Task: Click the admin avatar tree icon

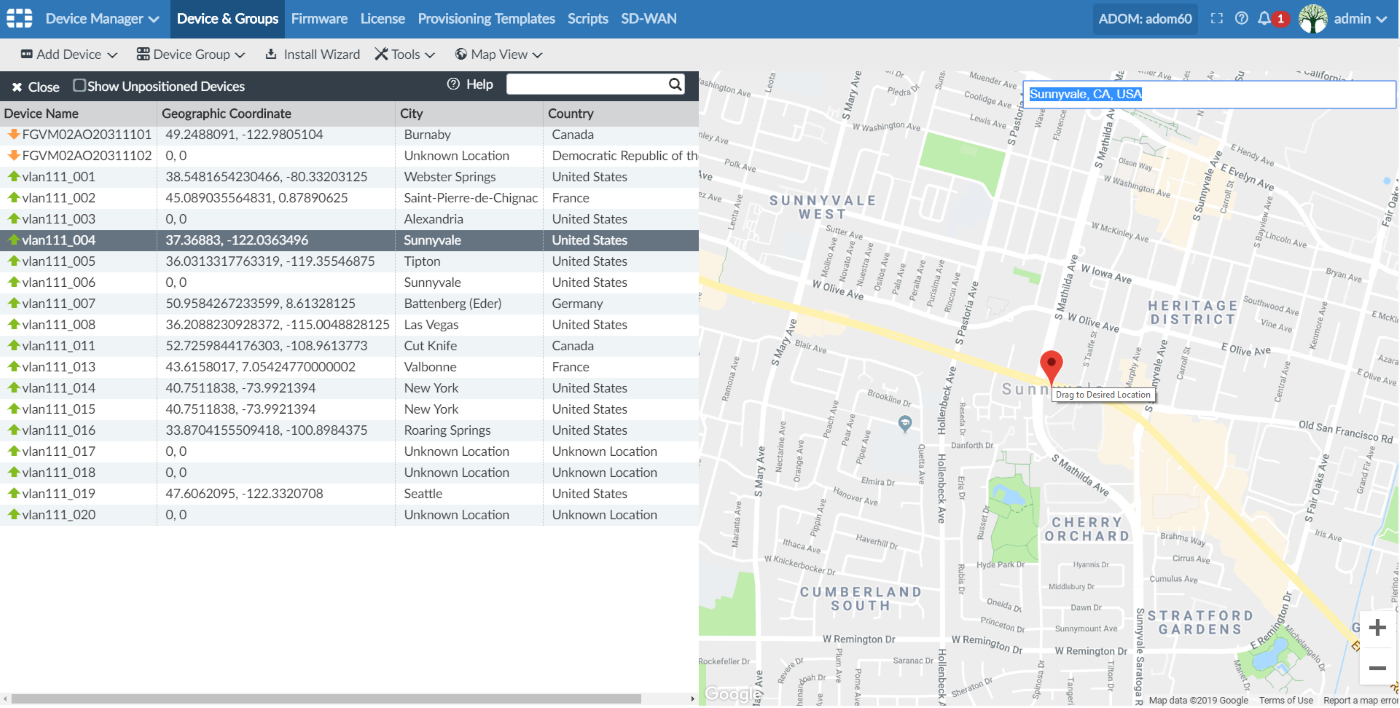Action: click(1313, 19)
